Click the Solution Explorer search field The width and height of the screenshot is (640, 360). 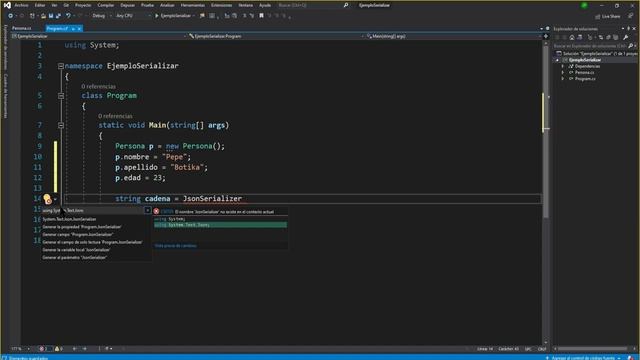coord(590,46)
